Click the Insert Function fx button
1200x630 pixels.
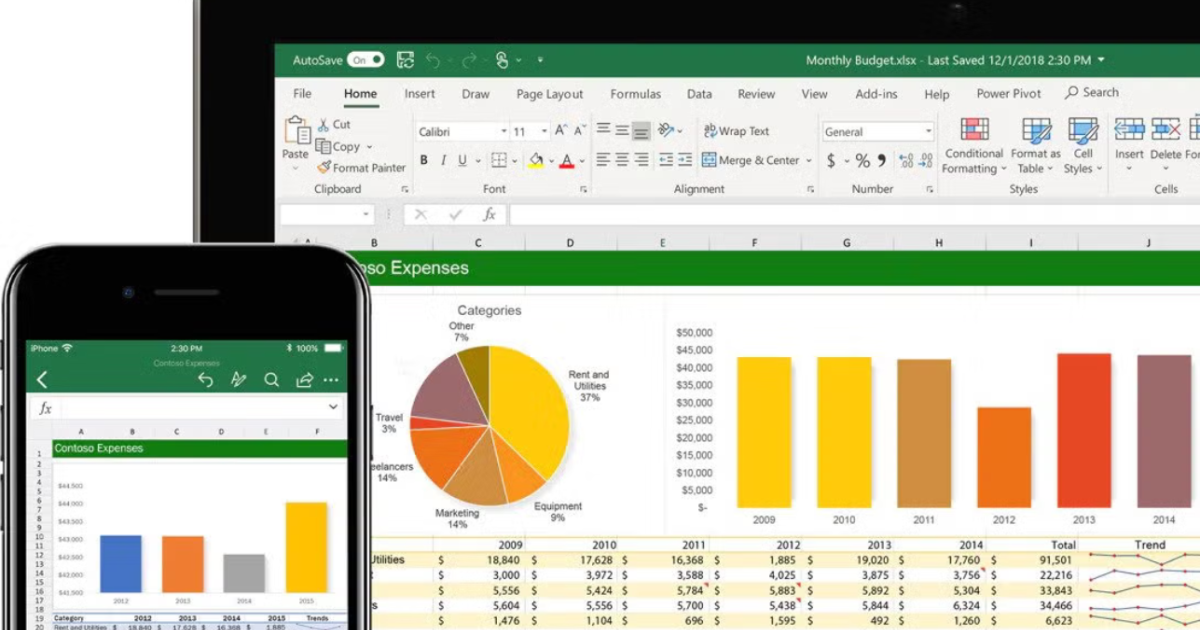coord(490,215)
